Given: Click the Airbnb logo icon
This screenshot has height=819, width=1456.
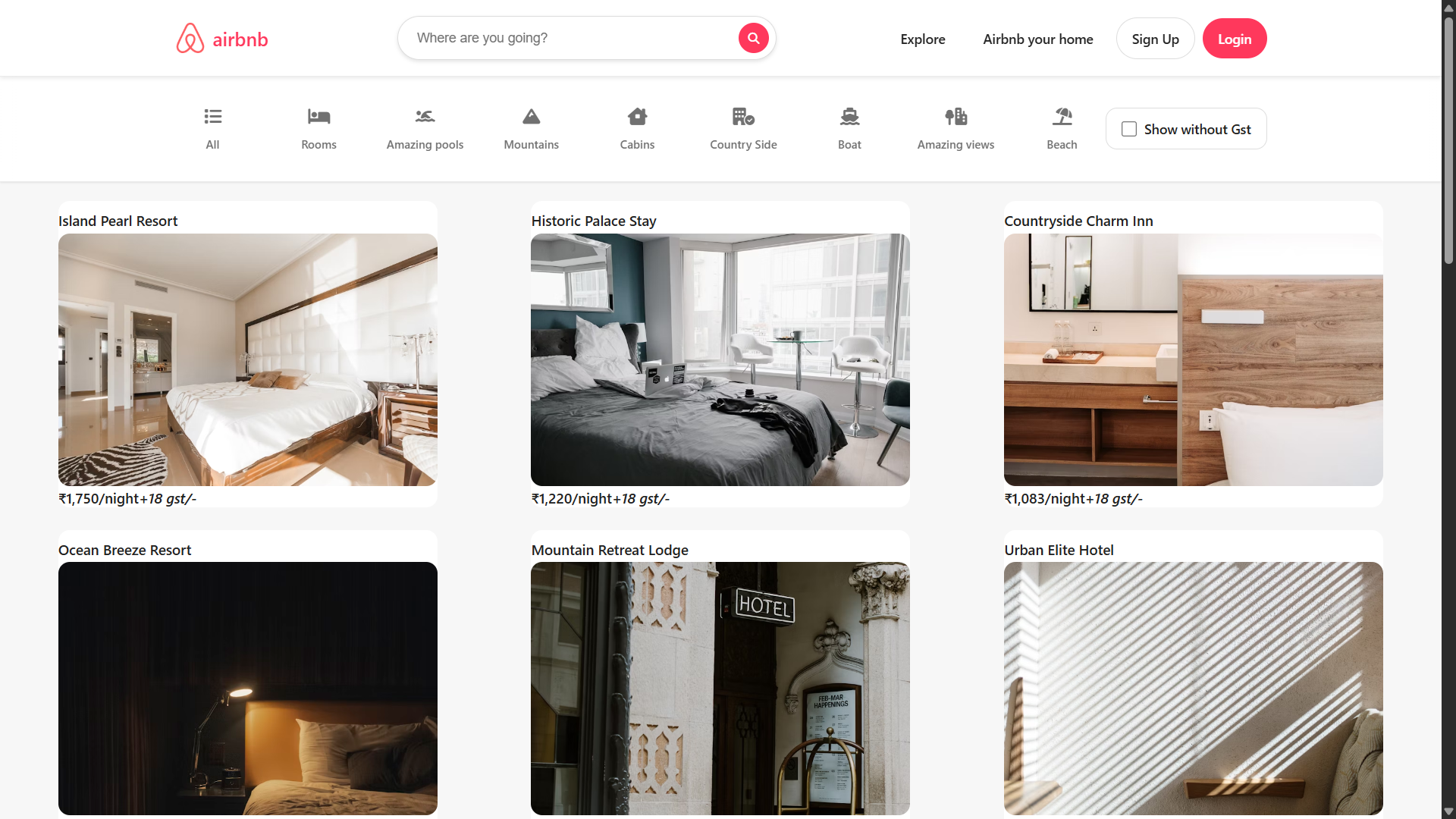Looking at the screenshot, I should 190,39.
